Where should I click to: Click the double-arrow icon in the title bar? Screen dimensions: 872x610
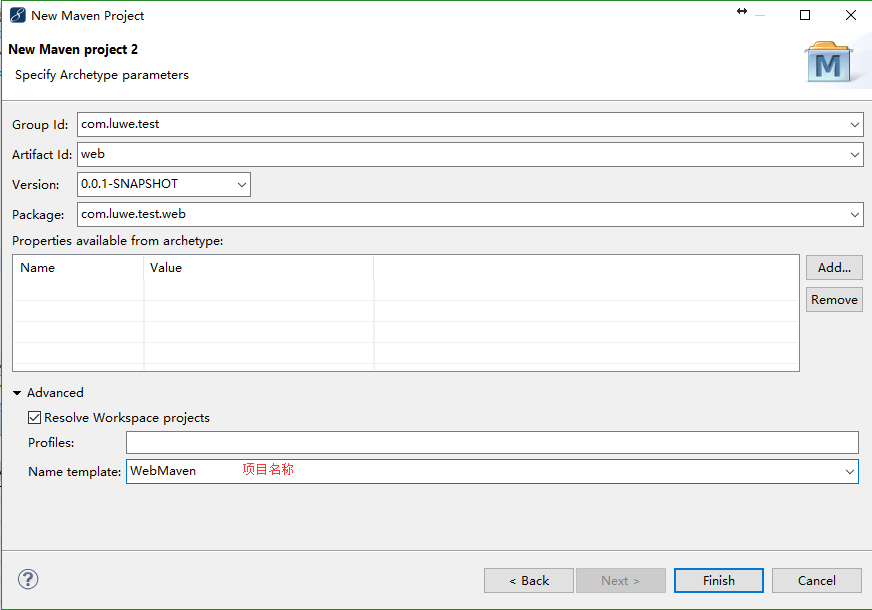[x=742, y=11]
